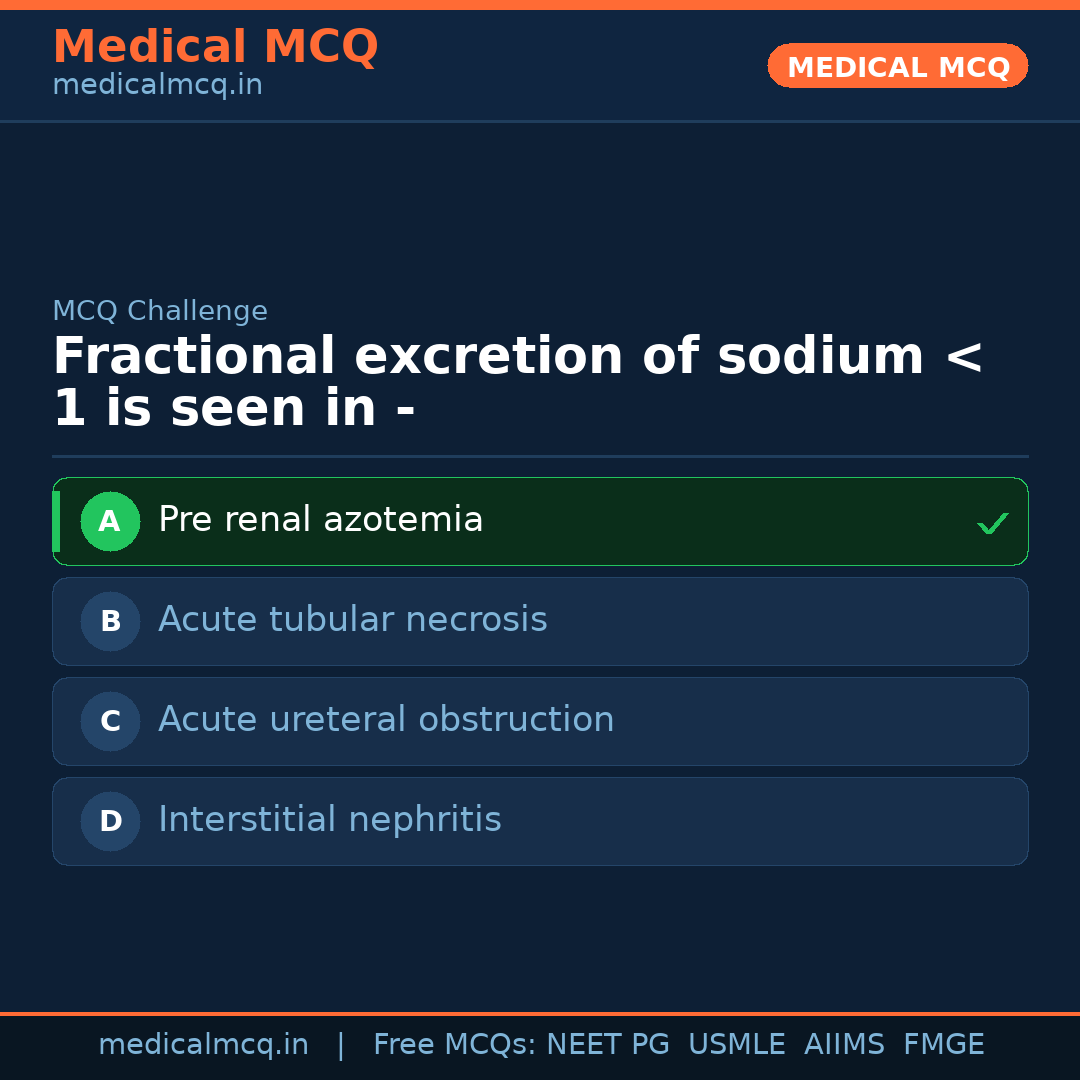Click the Medical MCQ header title

tap(215, 47)
